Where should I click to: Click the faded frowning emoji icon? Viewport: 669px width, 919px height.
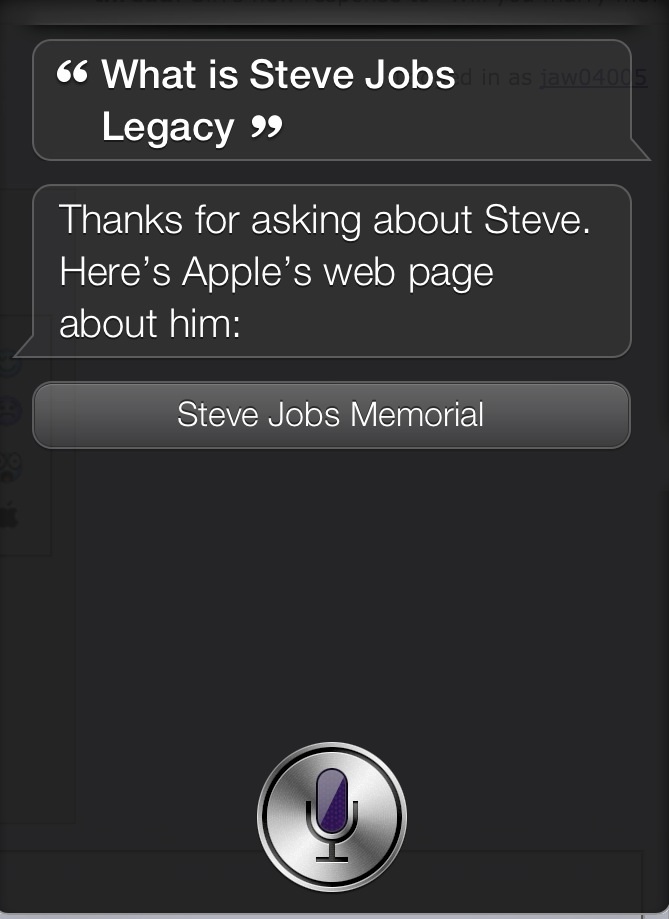[11, 410]
